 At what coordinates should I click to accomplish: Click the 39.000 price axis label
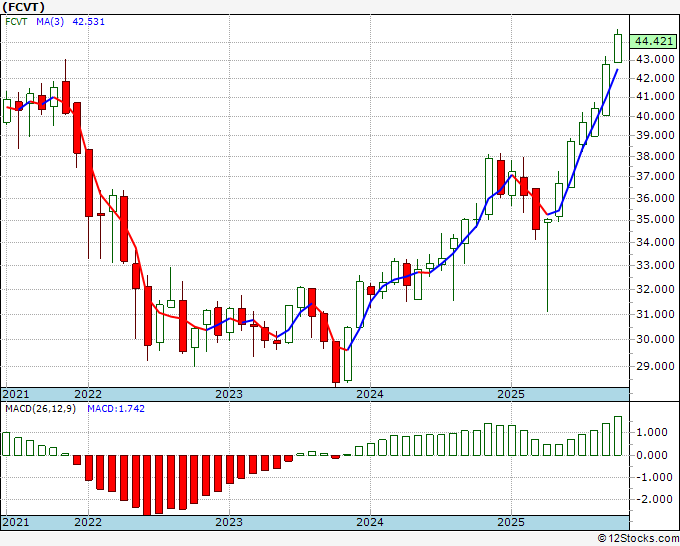point(655,135)
